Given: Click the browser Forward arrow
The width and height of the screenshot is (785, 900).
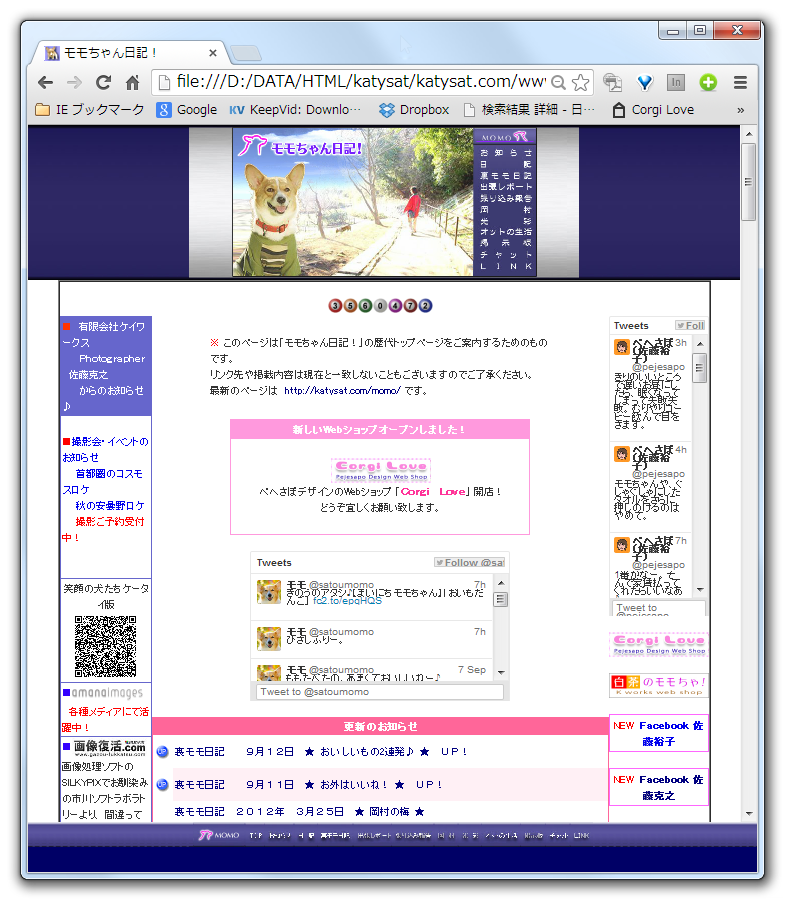Looking at the screenshot, I should [x=75, y=83].
